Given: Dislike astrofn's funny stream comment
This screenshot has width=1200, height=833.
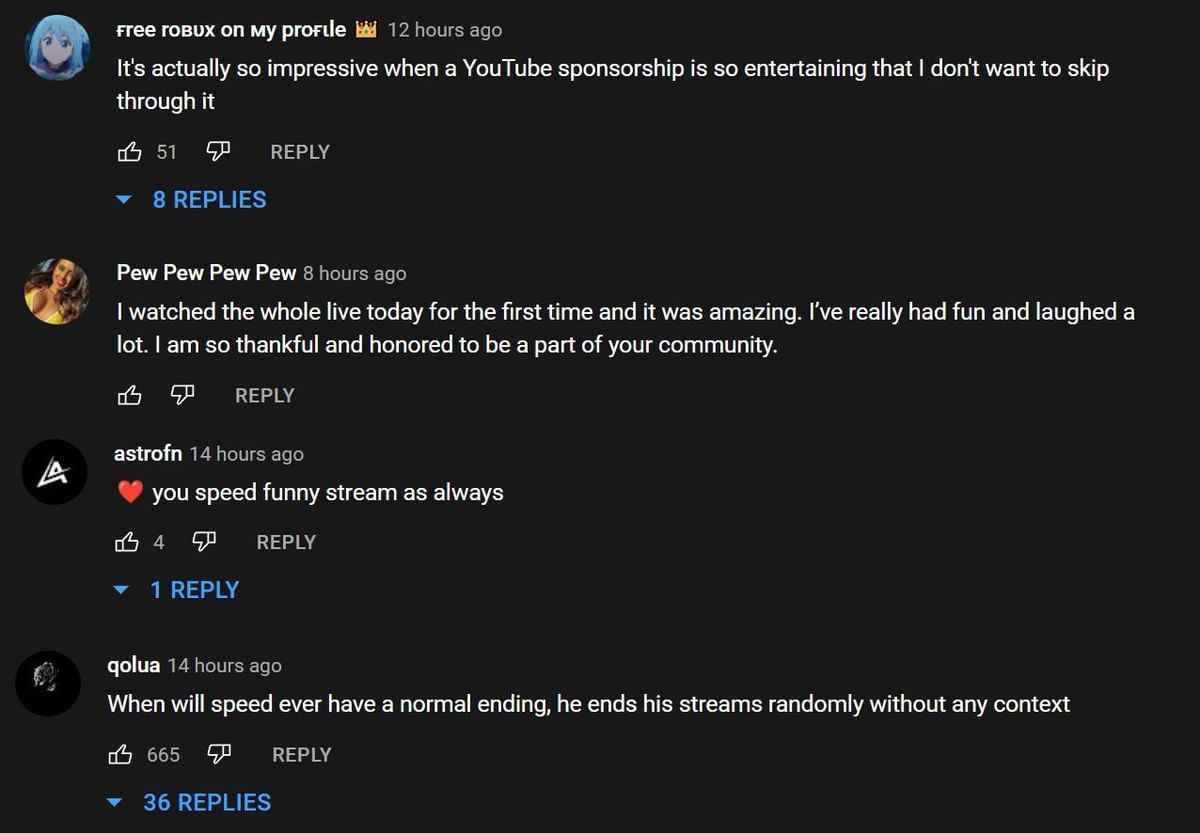Looking at the screenshot, I should point(204,542).
